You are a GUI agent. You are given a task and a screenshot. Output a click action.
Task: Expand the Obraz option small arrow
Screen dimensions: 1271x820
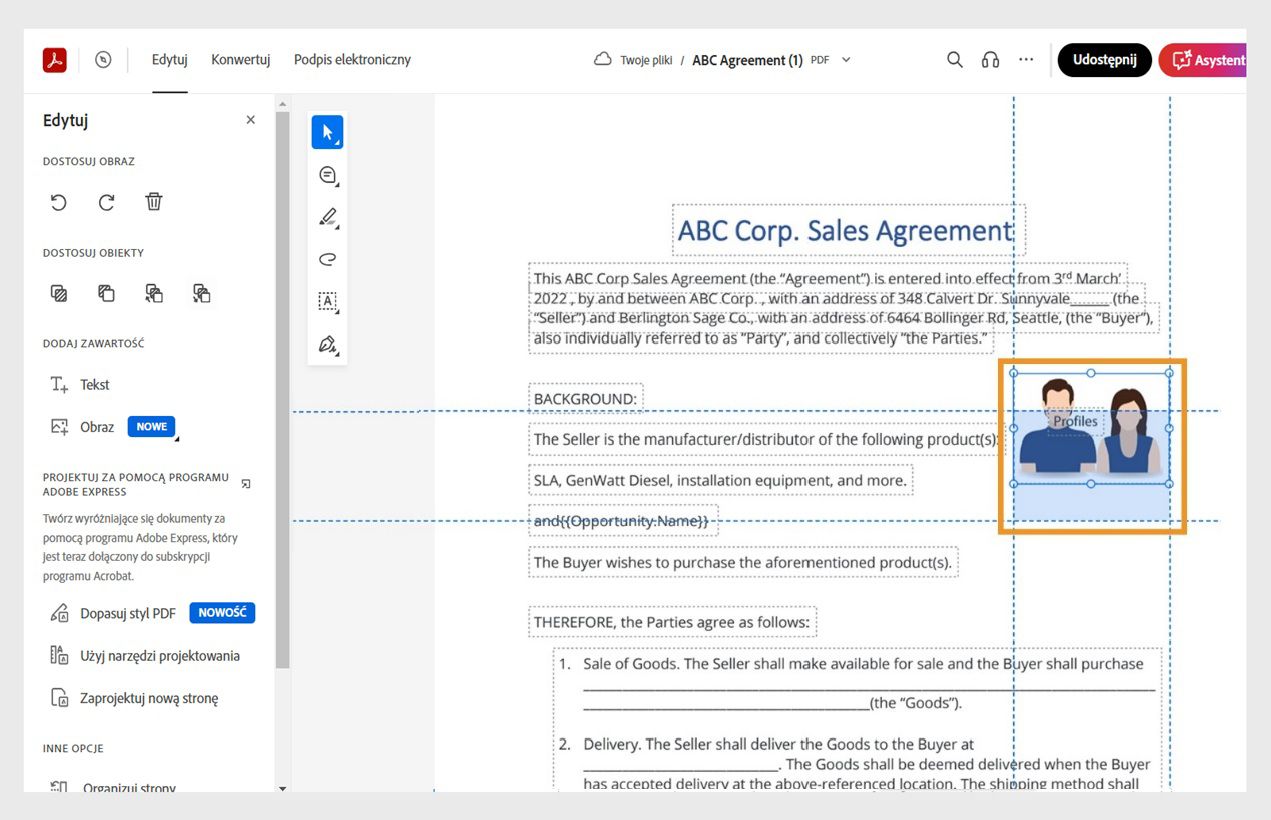[177, 438]
